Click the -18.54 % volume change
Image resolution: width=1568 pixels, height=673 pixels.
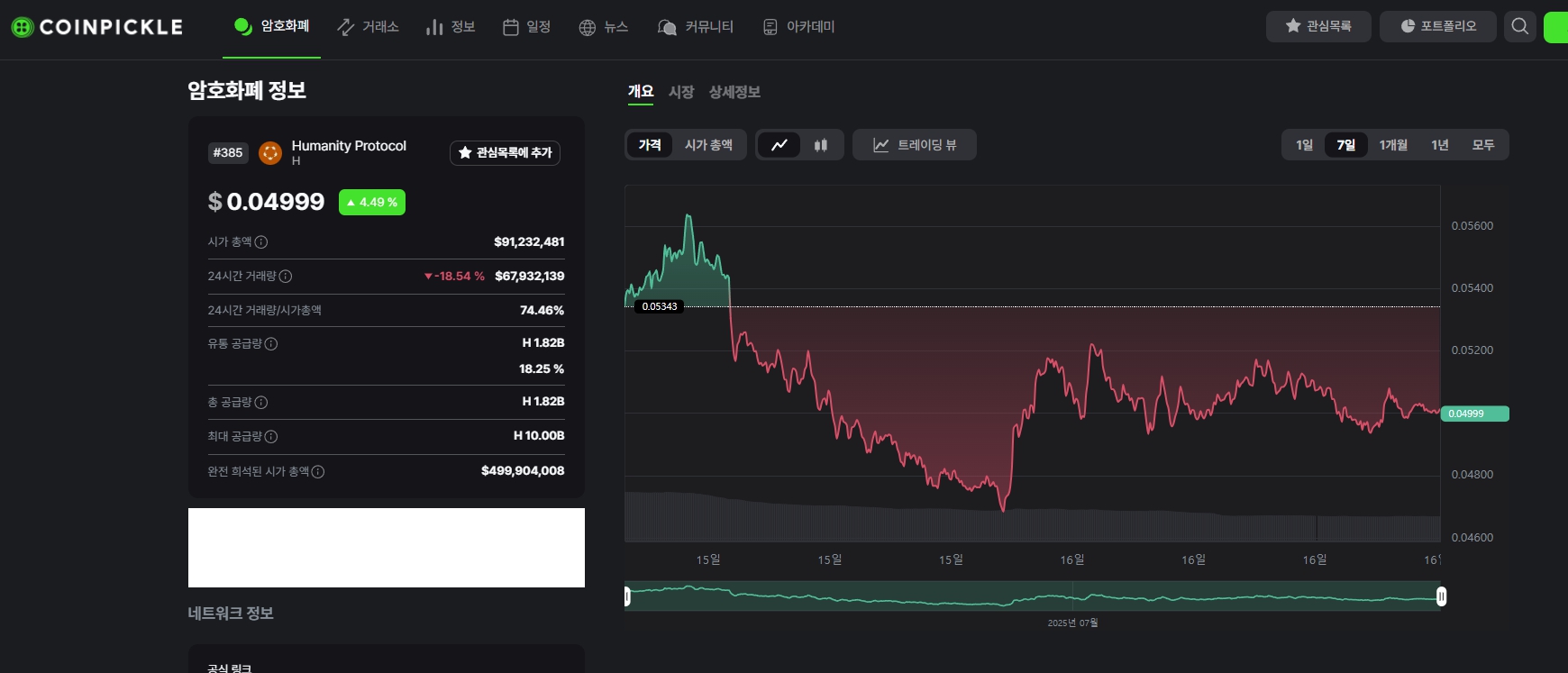pos(454,276)
